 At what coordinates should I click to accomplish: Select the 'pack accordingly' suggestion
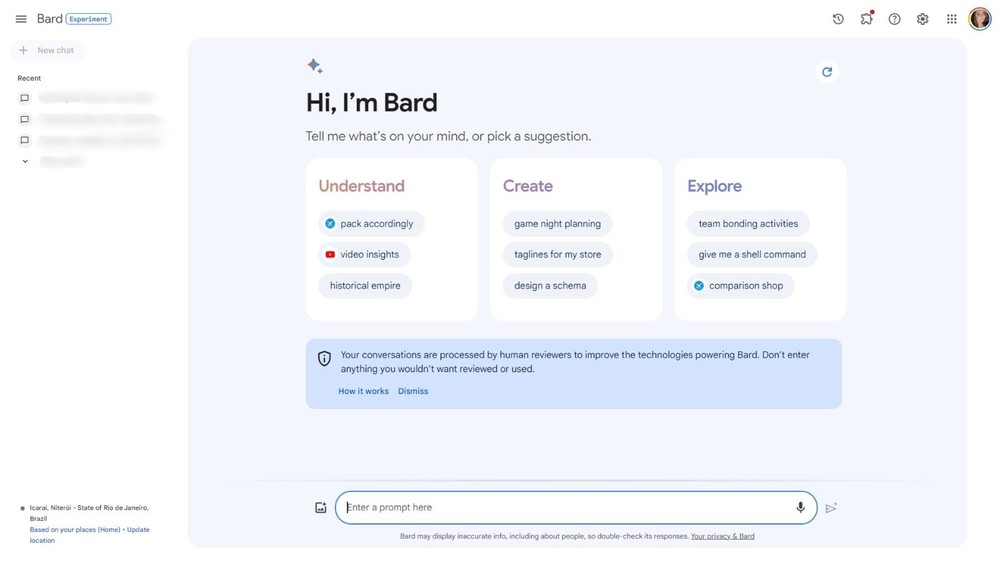coord(371,224)
